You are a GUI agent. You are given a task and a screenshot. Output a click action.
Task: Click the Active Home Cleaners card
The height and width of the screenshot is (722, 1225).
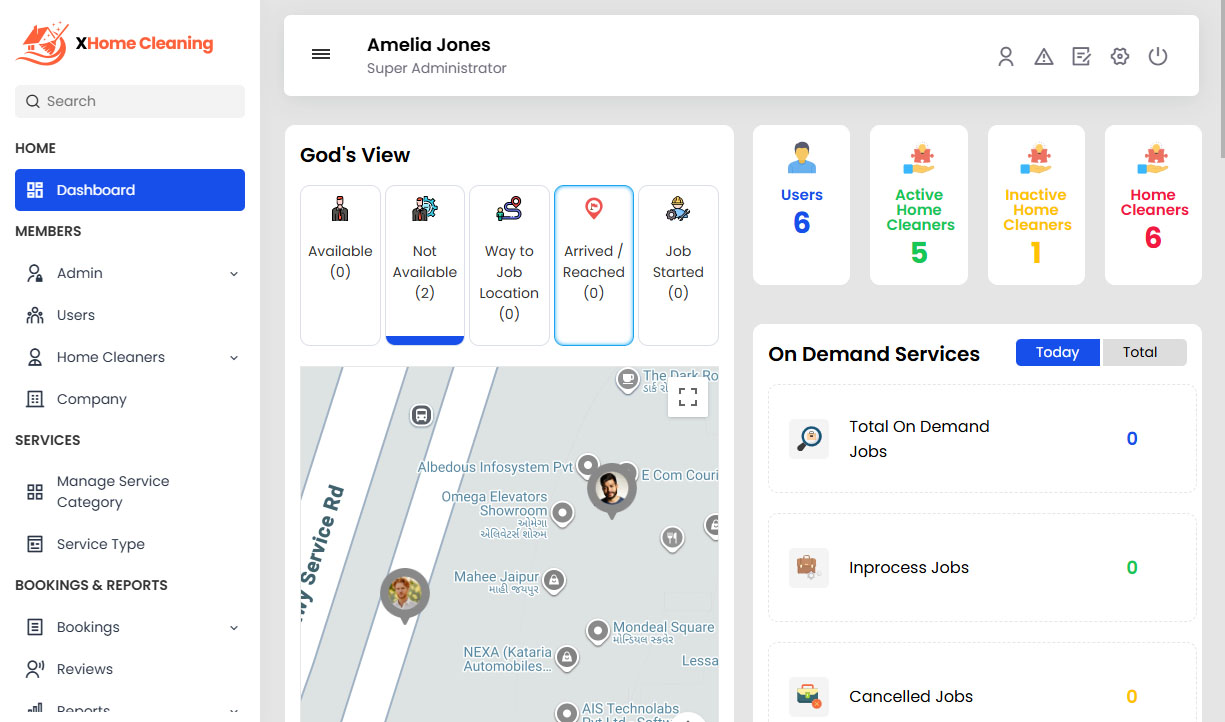click(x=918, y=205)
